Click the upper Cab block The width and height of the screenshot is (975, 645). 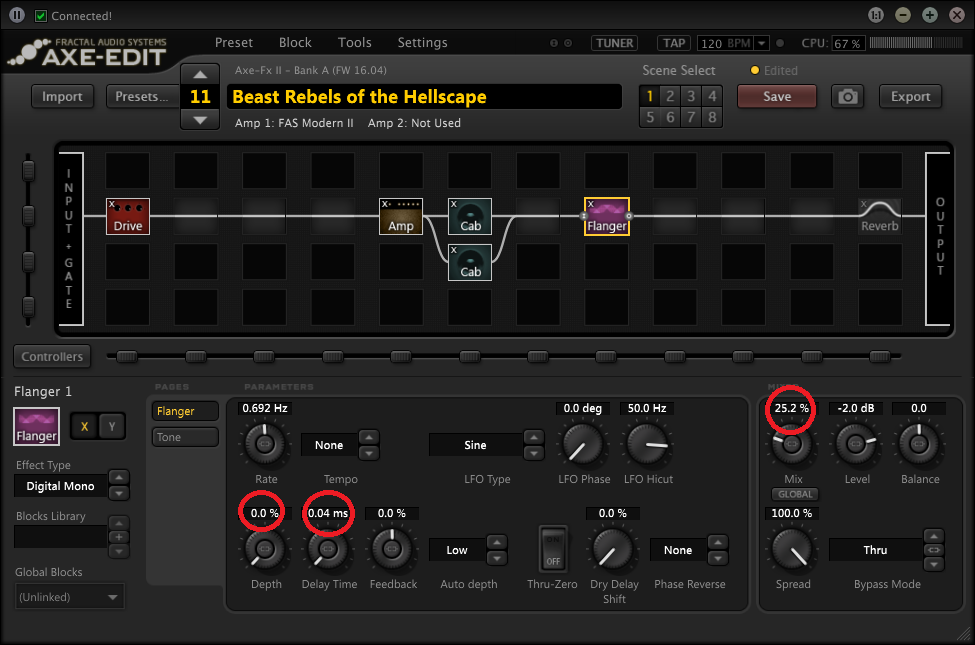coord(470,216)
